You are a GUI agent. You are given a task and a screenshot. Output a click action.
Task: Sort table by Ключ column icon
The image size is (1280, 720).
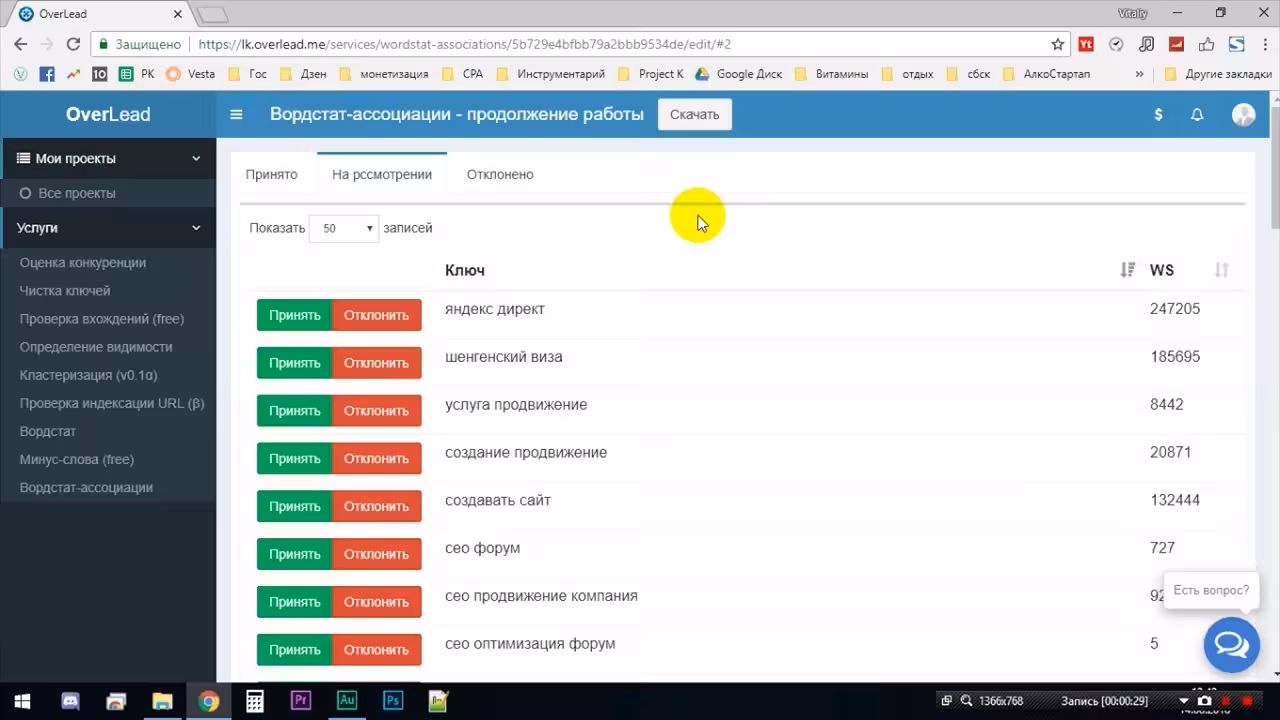click(x=1128, y=270)
